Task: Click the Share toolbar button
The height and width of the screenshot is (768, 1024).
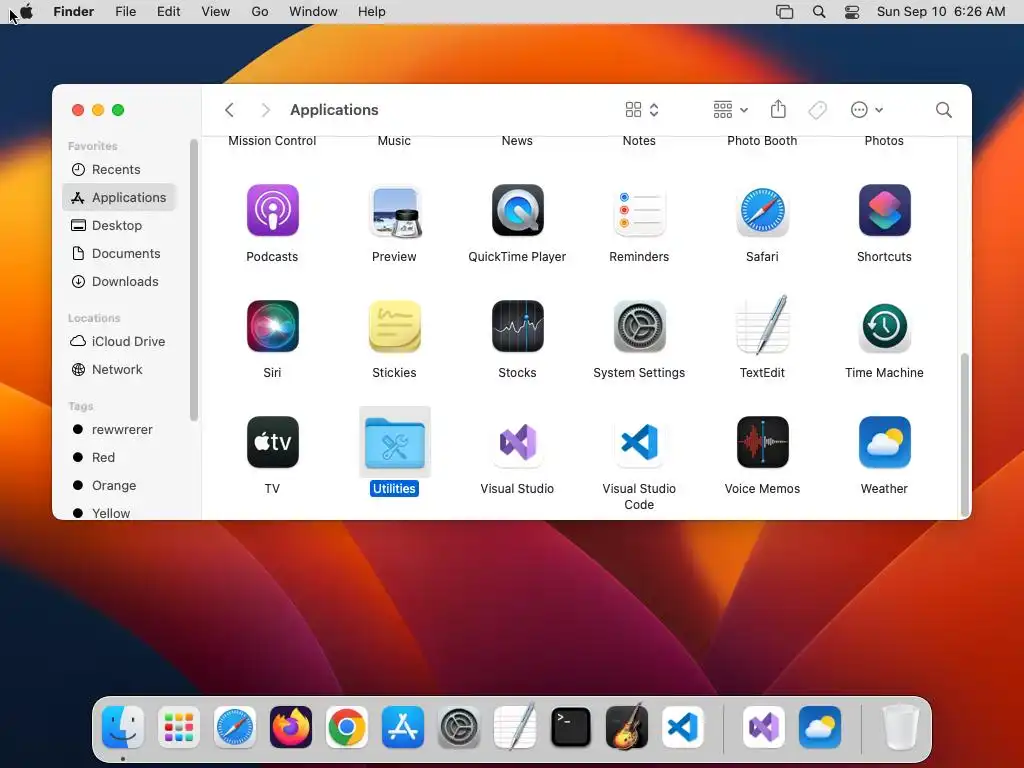Action: pos(778,110)
